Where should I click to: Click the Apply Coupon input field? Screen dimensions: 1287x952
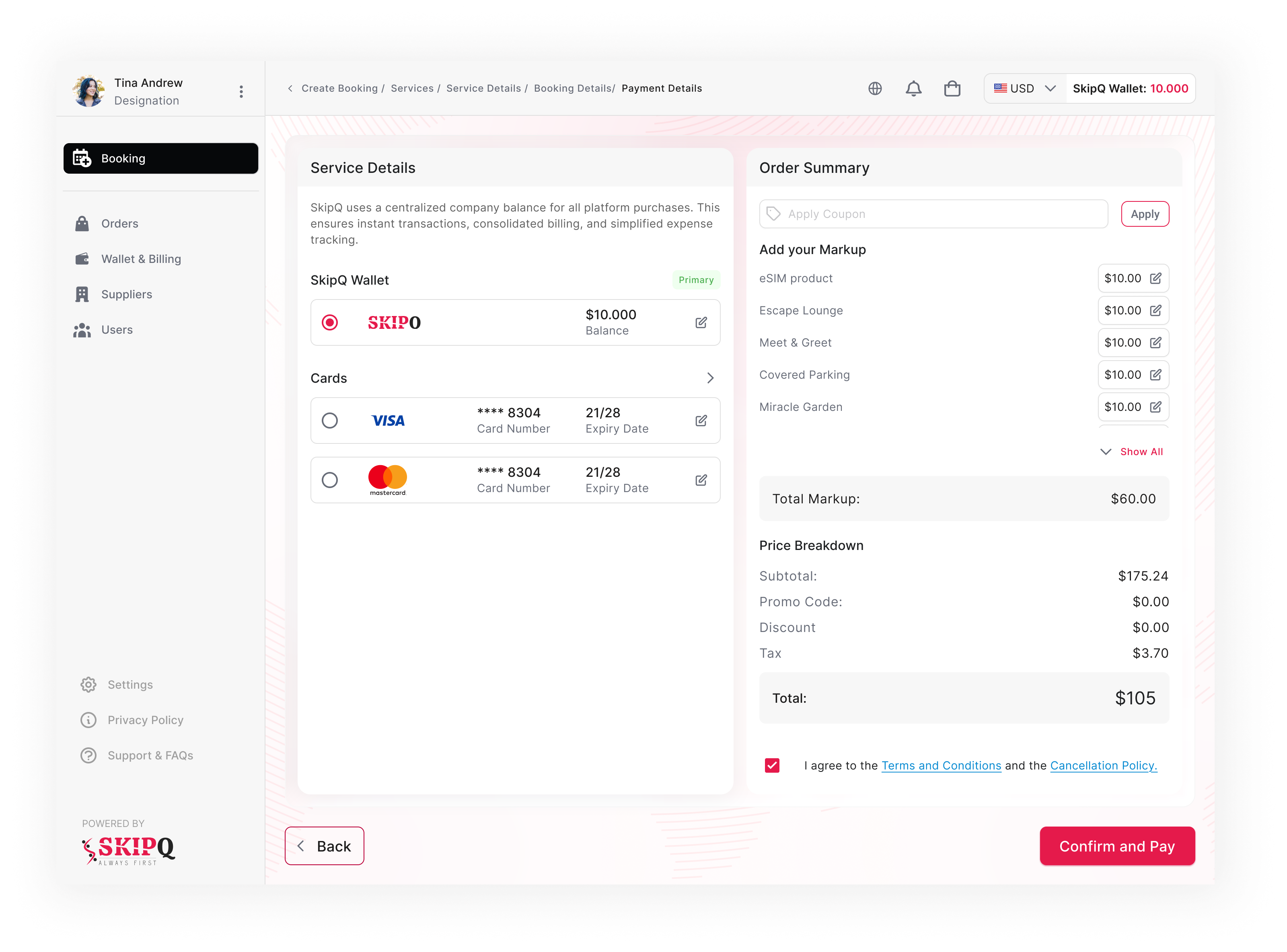point(933,214)
